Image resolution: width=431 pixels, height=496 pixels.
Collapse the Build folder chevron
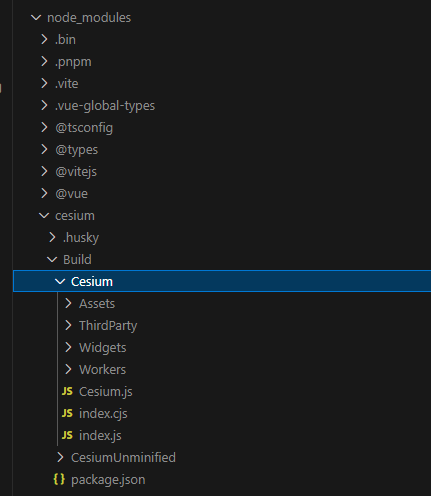[x=52, y=260]
